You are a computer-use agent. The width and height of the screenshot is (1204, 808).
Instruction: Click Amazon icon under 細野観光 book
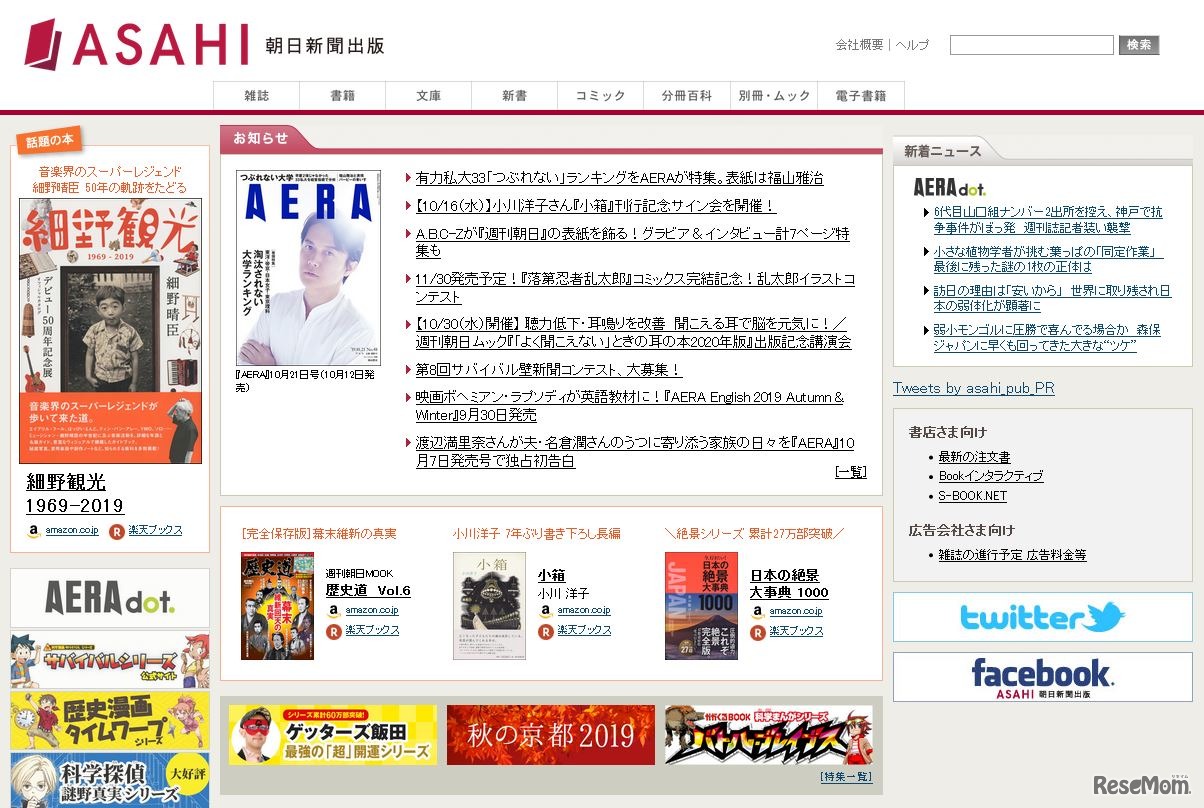[x=34, y=531]
